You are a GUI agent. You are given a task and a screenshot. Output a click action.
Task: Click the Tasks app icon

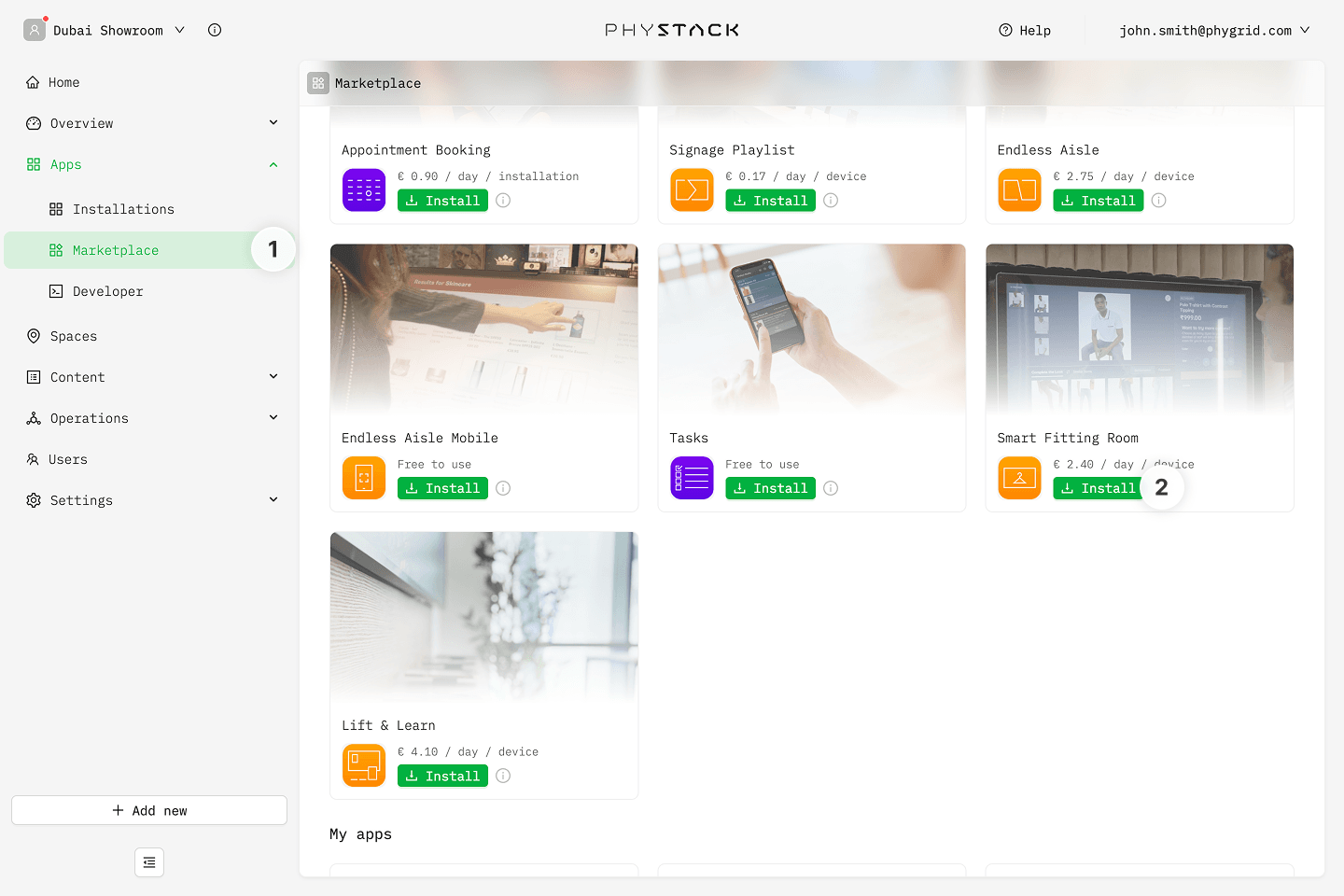coord(692,478)
